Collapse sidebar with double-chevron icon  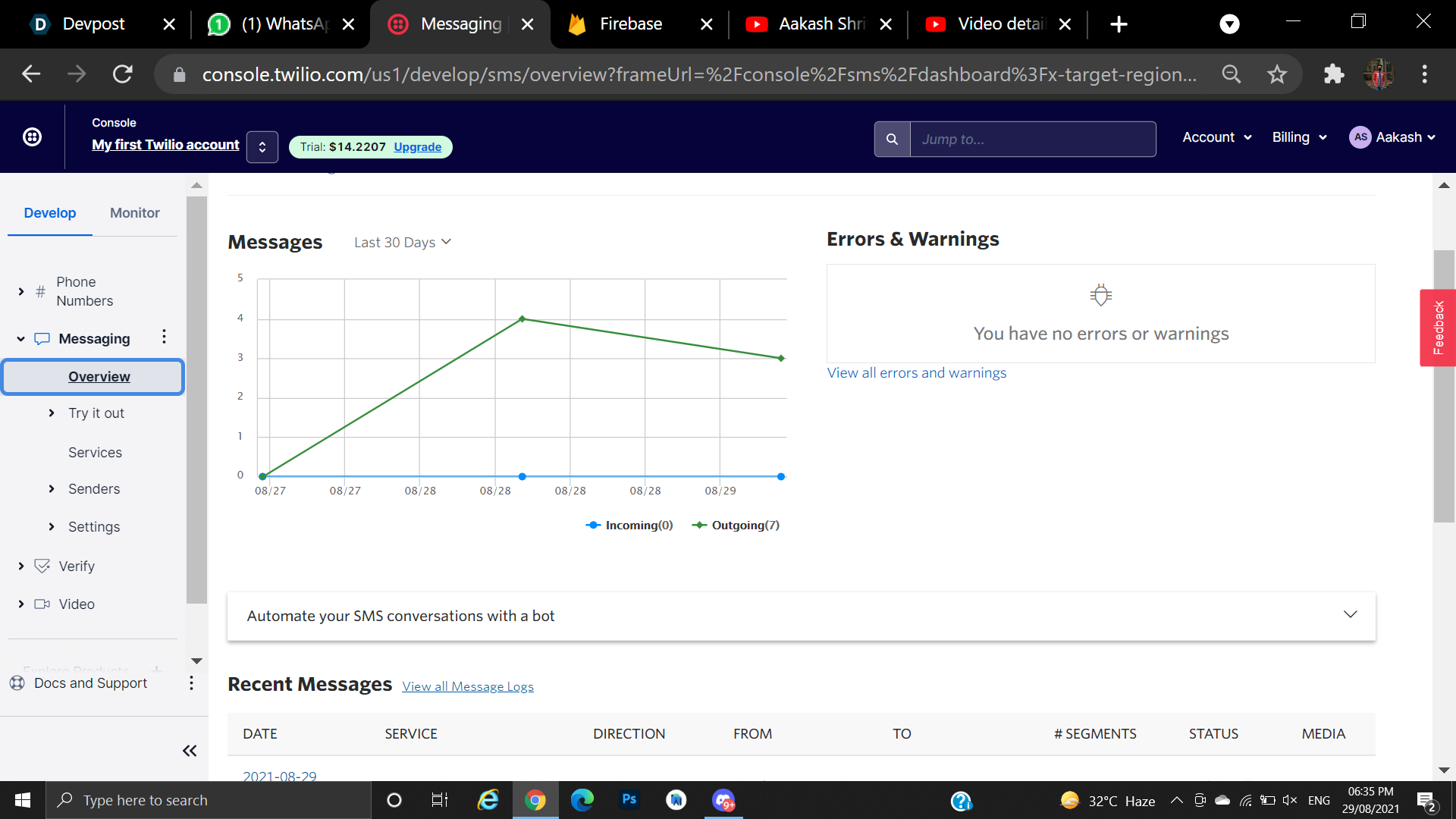pos(190,751)
